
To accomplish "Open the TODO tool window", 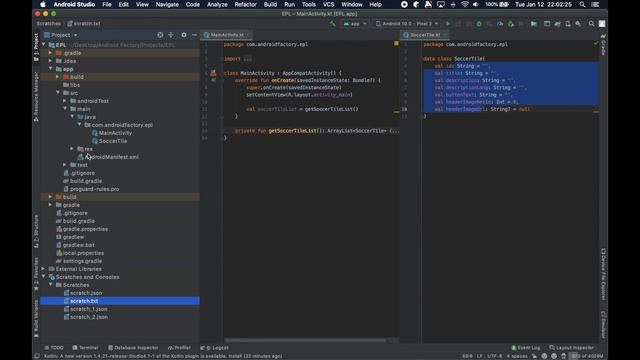I will tap(54, 348).
